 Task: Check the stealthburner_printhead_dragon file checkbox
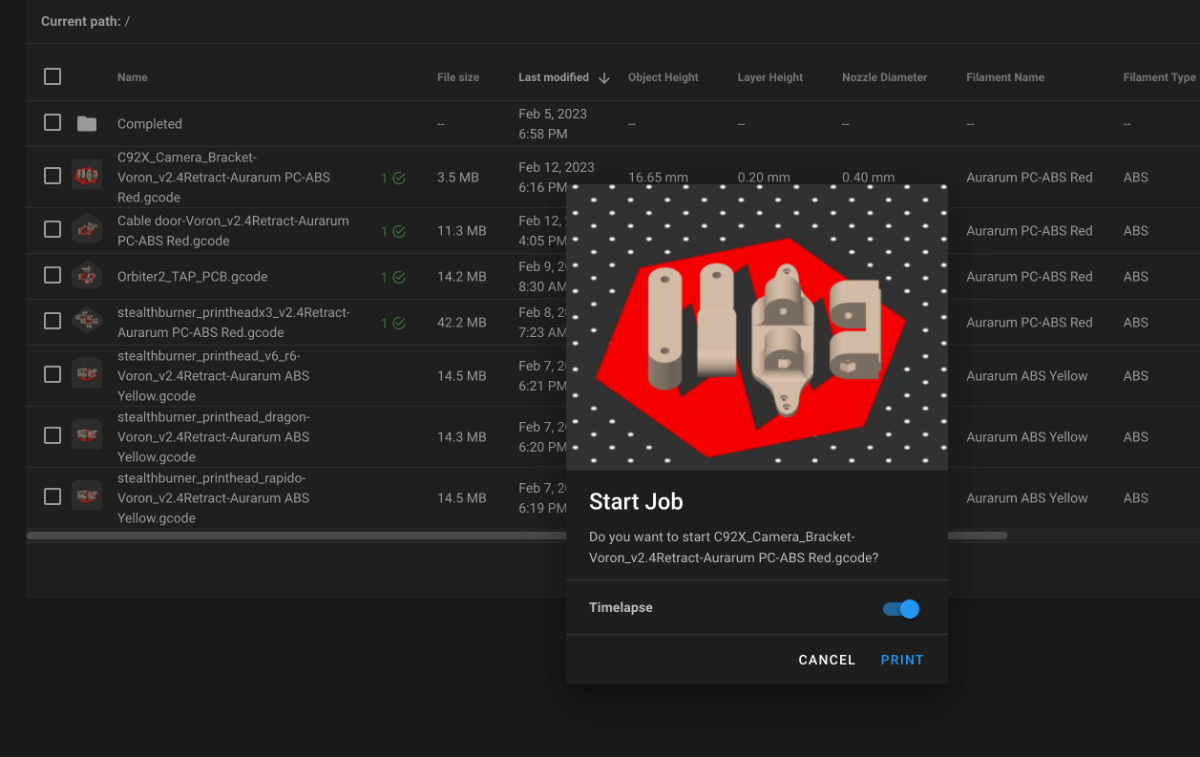coord(53,436)
